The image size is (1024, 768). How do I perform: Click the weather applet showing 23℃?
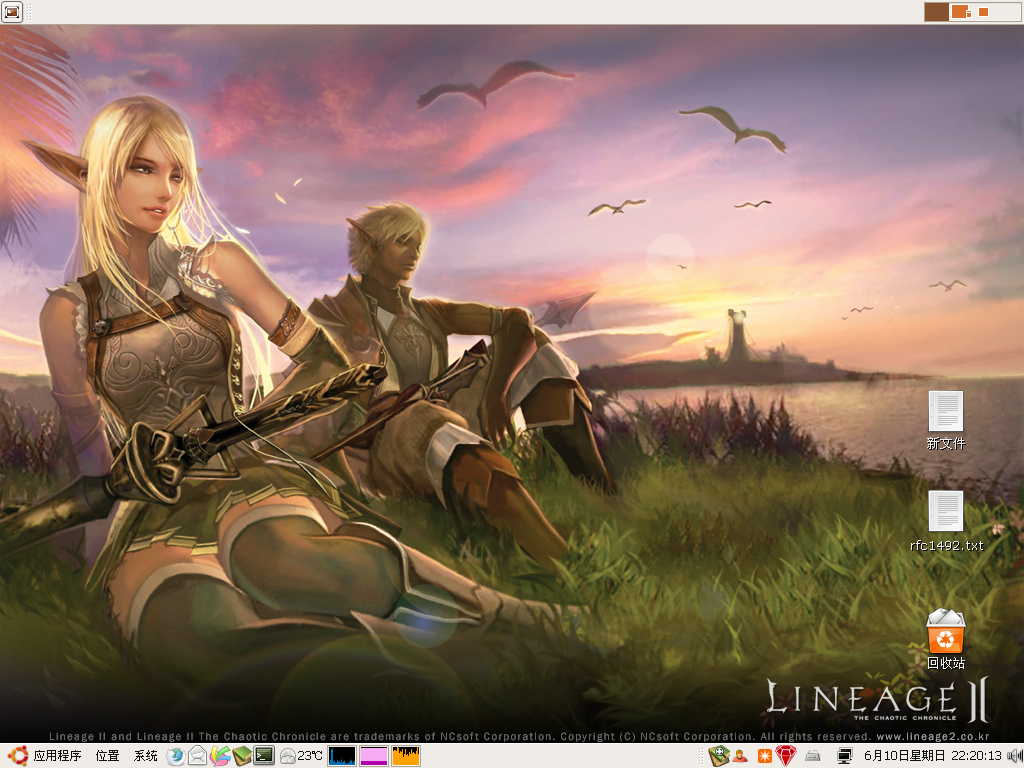pyautogui.click(x=301, y=756)
